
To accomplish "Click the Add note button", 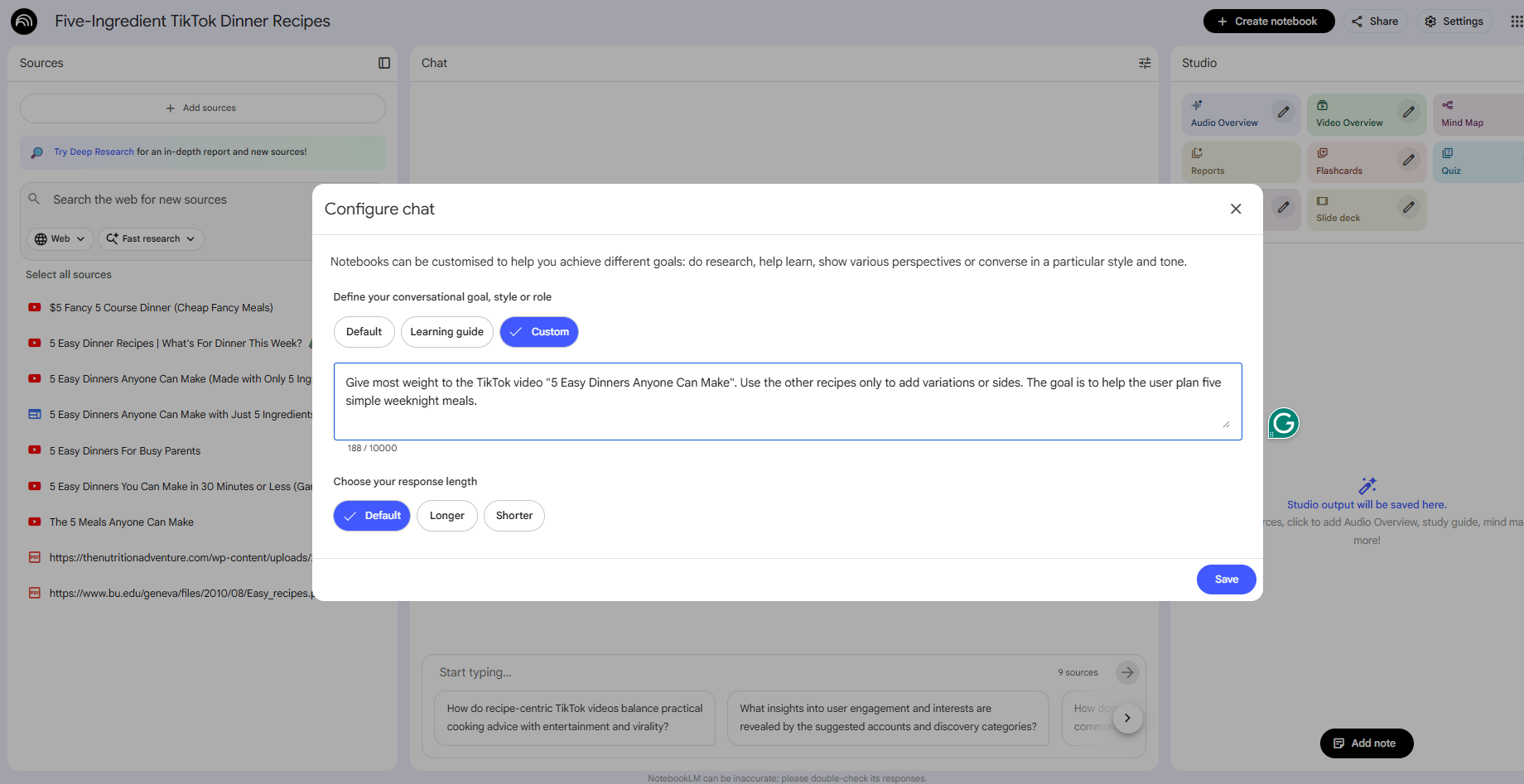I will tap(1367, 743).
